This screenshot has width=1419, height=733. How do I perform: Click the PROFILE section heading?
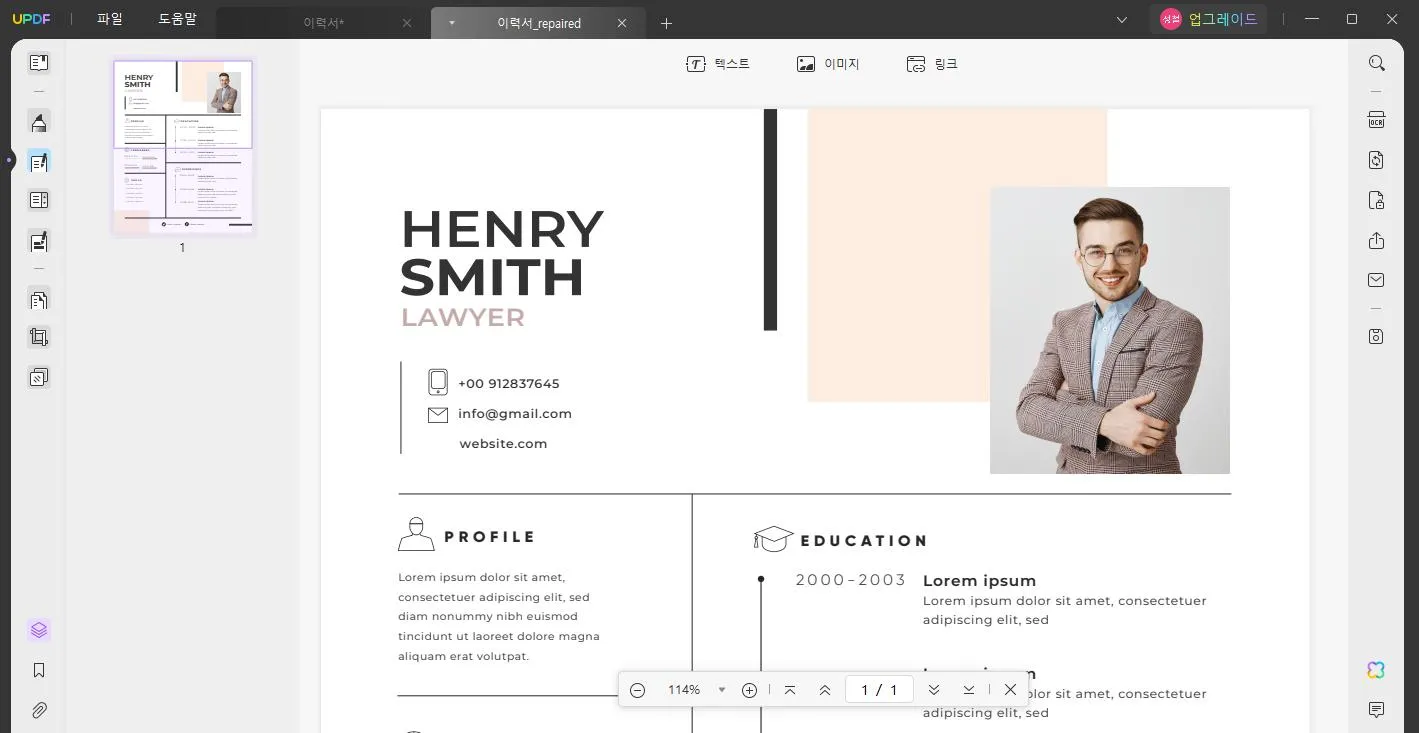point(490,537)
